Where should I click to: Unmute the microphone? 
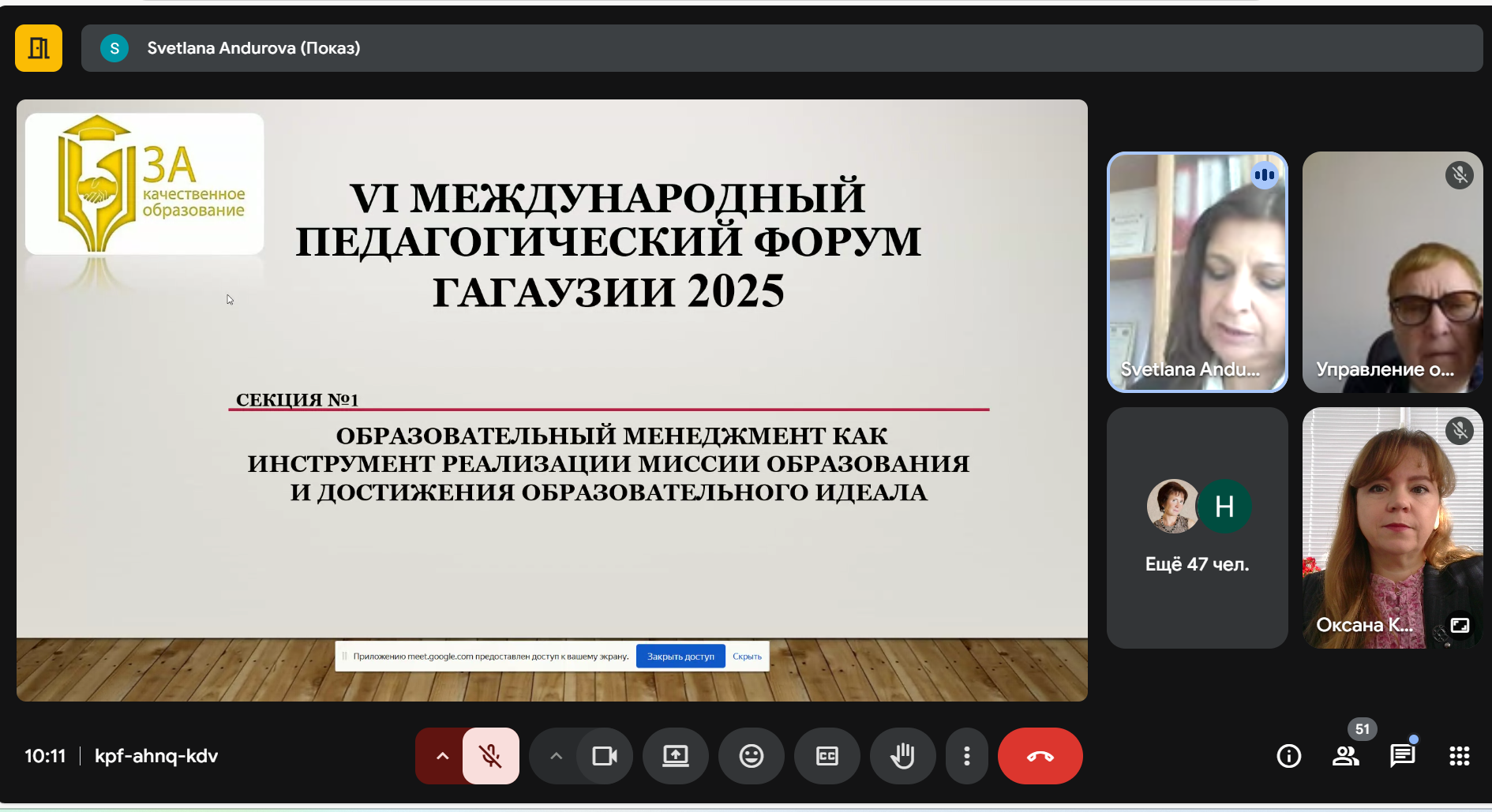(x=491, y=756)
